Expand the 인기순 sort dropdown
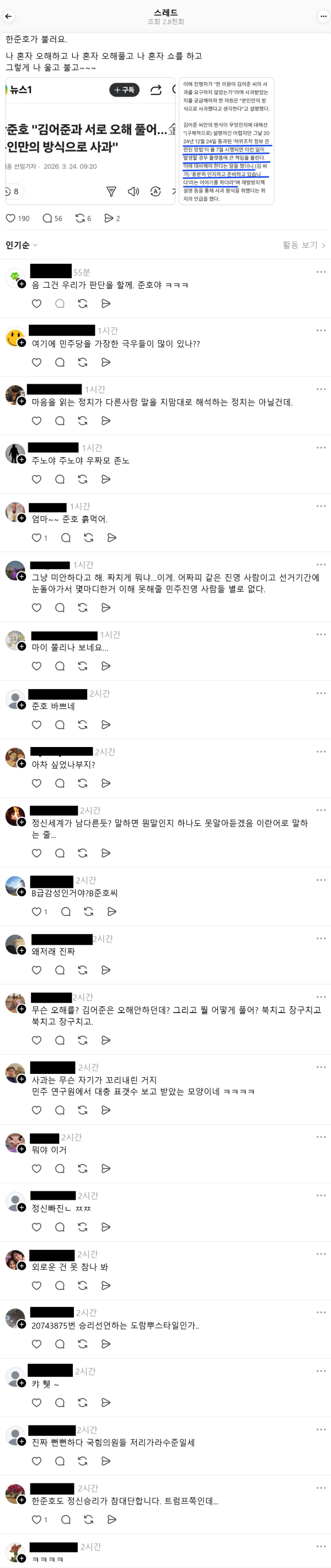 pos(22,245)
